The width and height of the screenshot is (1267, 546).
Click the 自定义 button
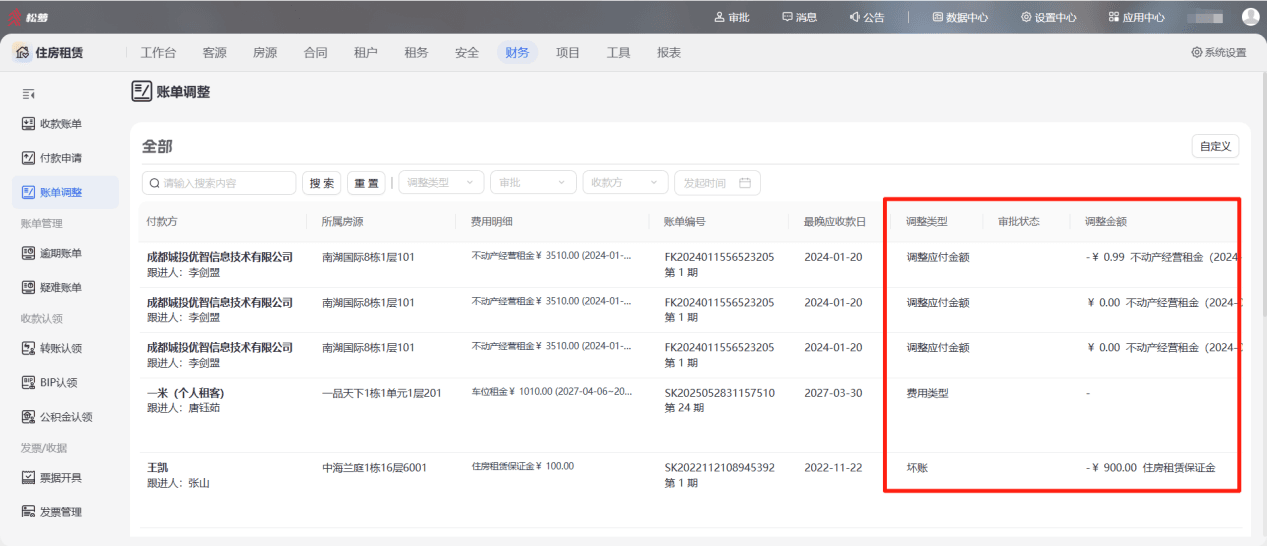(x=1215, y=146)
